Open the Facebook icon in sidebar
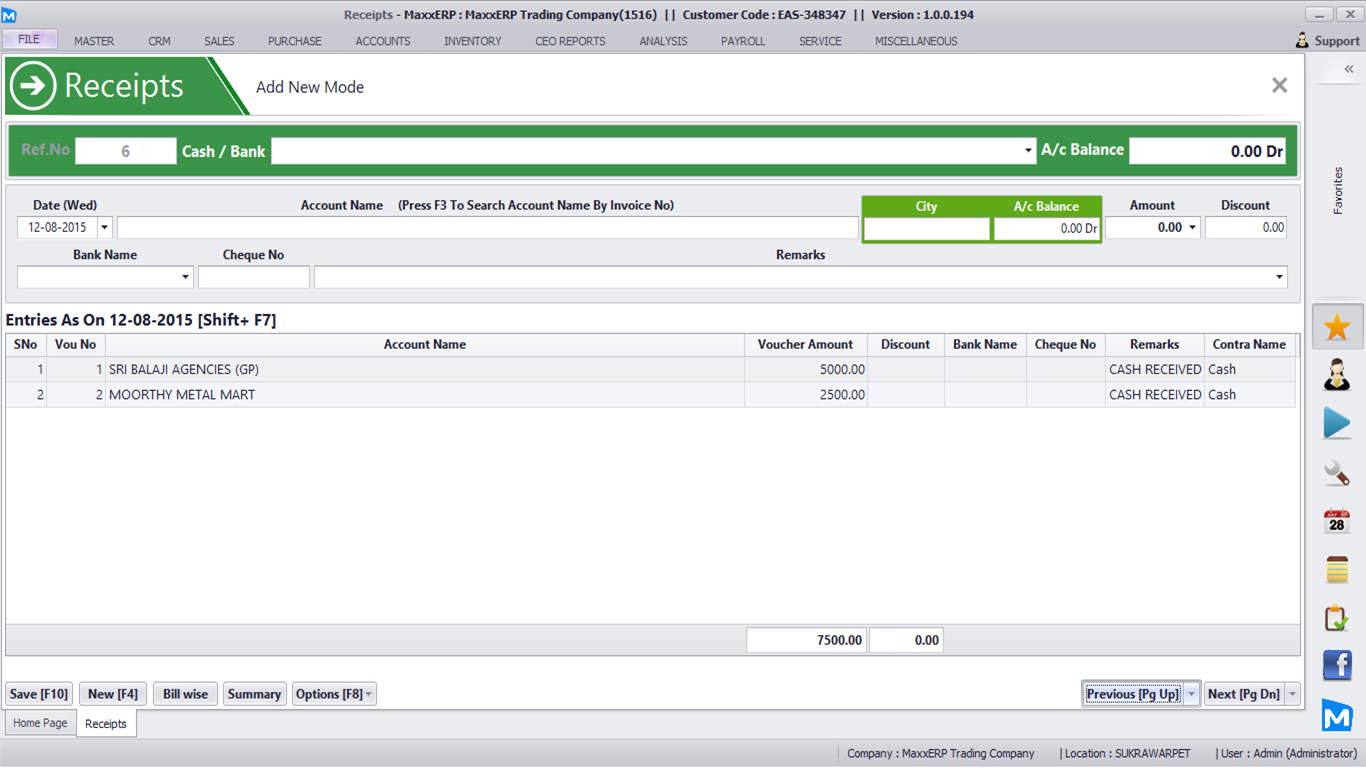1366x768 pixels. (x=1337, y=666)
